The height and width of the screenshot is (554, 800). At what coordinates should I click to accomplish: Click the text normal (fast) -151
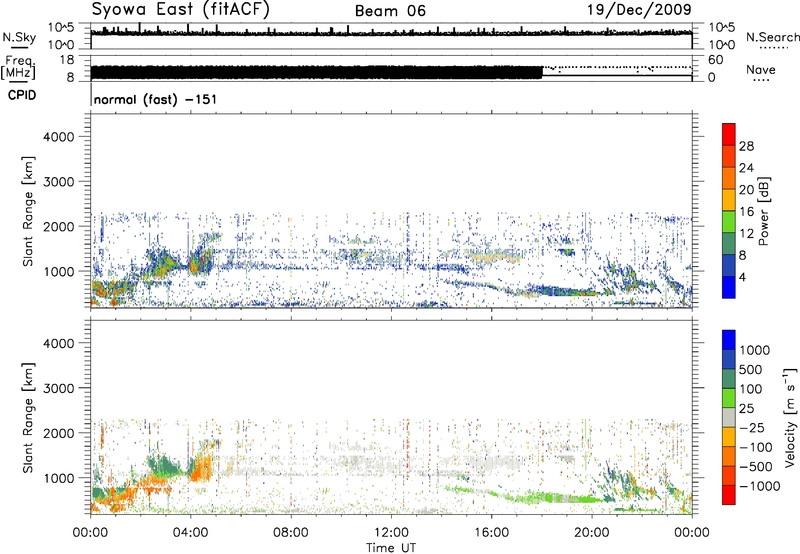tap(155, 99)
